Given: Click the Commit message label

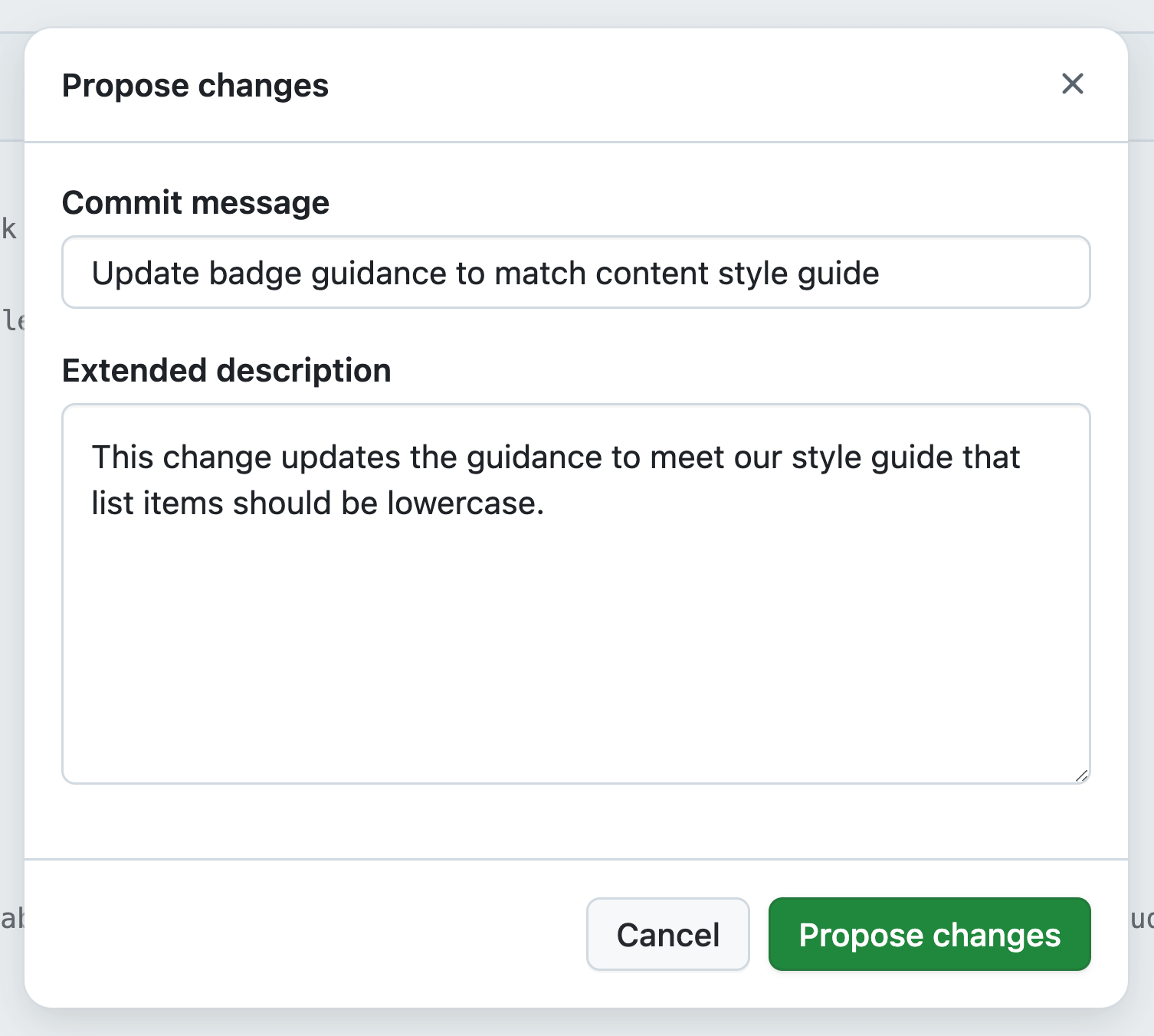Looking at the screenshot, I should 196,202.
